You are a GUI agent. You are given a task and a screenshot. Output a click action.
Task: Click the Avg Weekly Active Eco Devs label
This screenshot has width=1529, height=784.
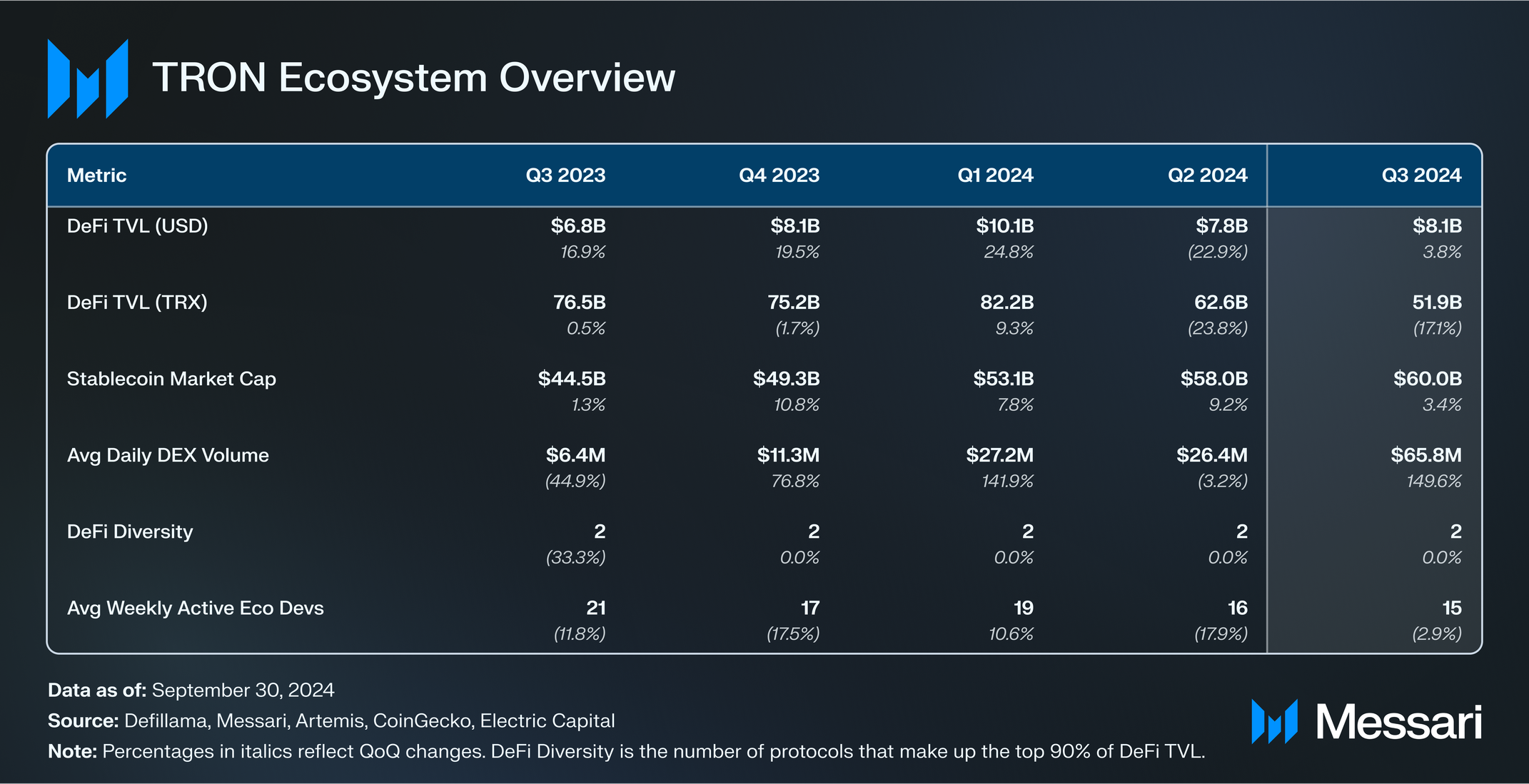195,608
